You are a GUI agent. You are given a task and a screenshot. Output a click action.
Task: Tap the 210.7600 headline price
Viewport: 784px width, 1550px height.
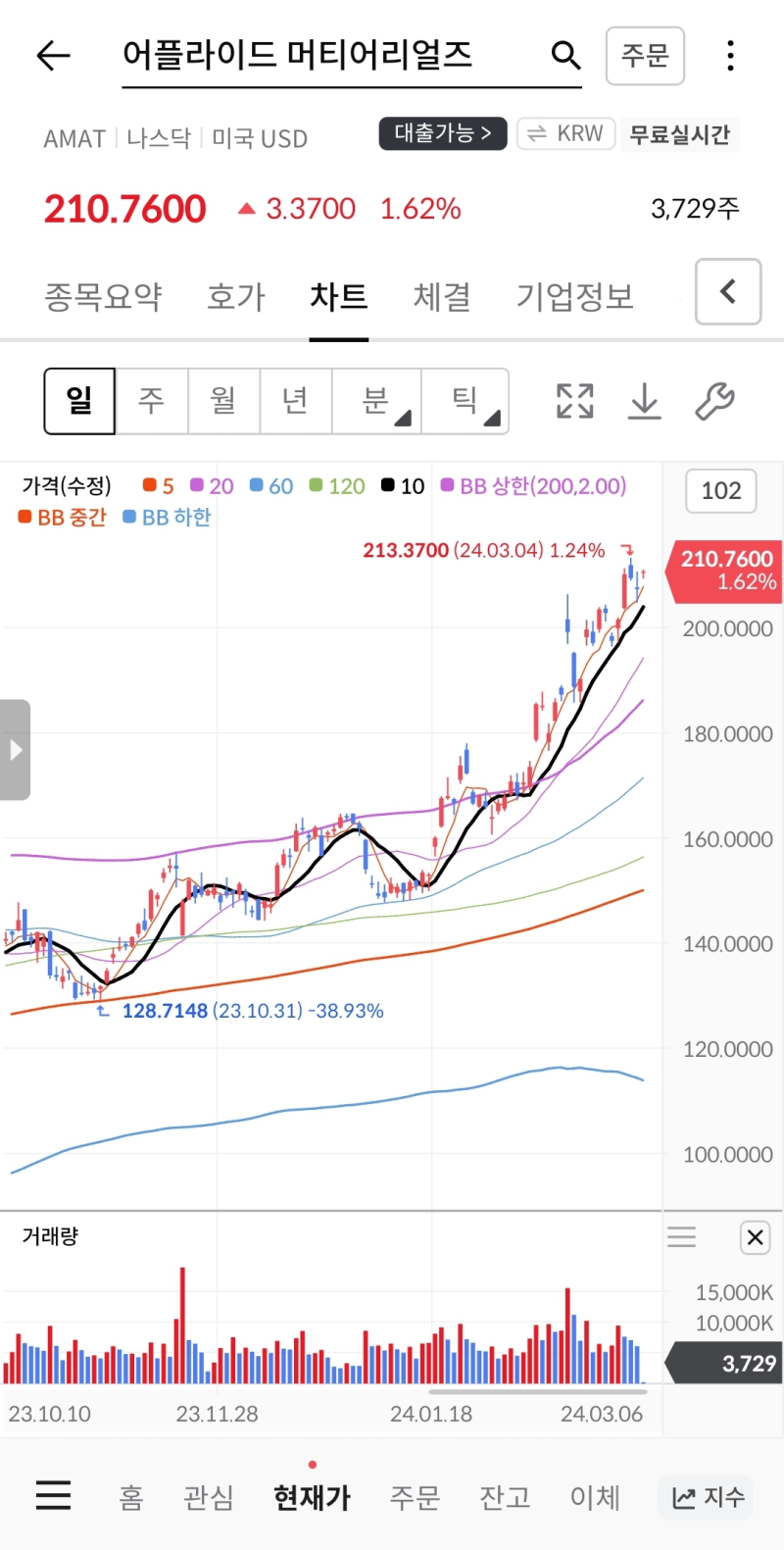coord(125,209)
